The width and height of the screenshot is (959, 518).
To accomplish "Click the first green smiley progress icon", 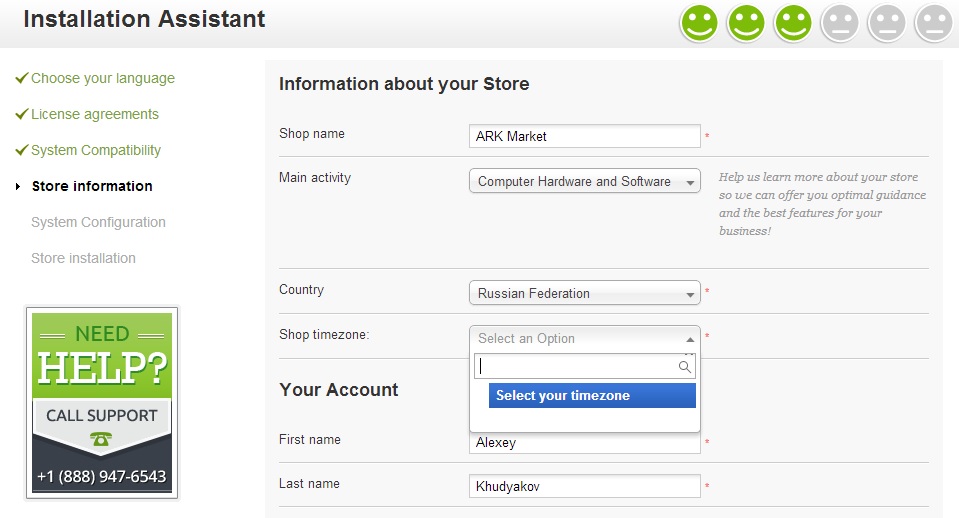I will 699,23.
